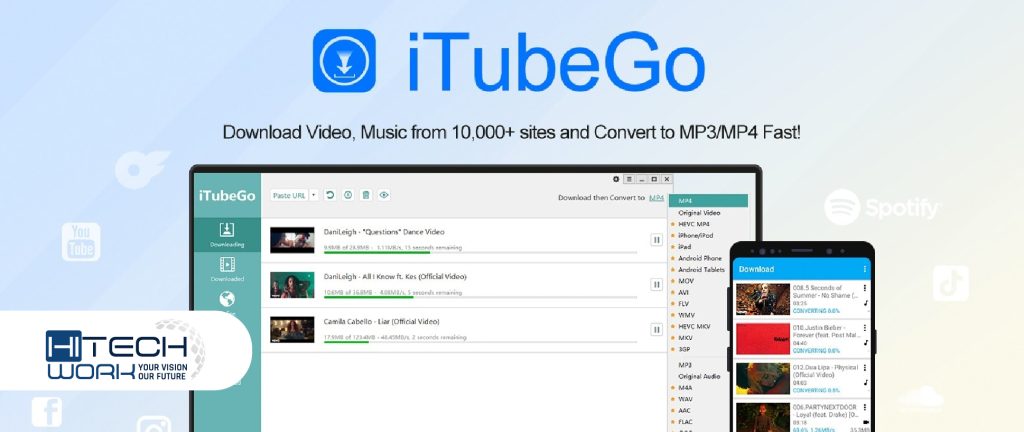Open the settings gear icon
1024x432 pixels.
[616, 179]
